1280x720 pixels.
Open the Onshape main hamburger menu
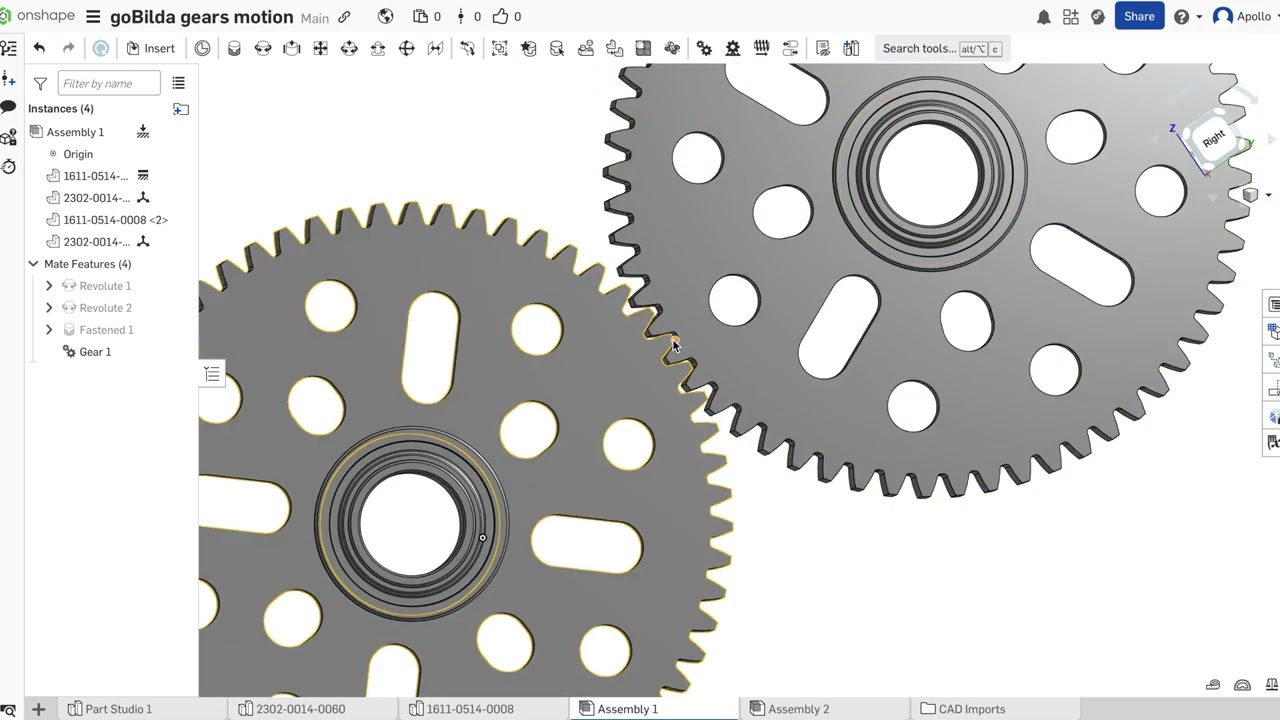[x=93, y=17]
